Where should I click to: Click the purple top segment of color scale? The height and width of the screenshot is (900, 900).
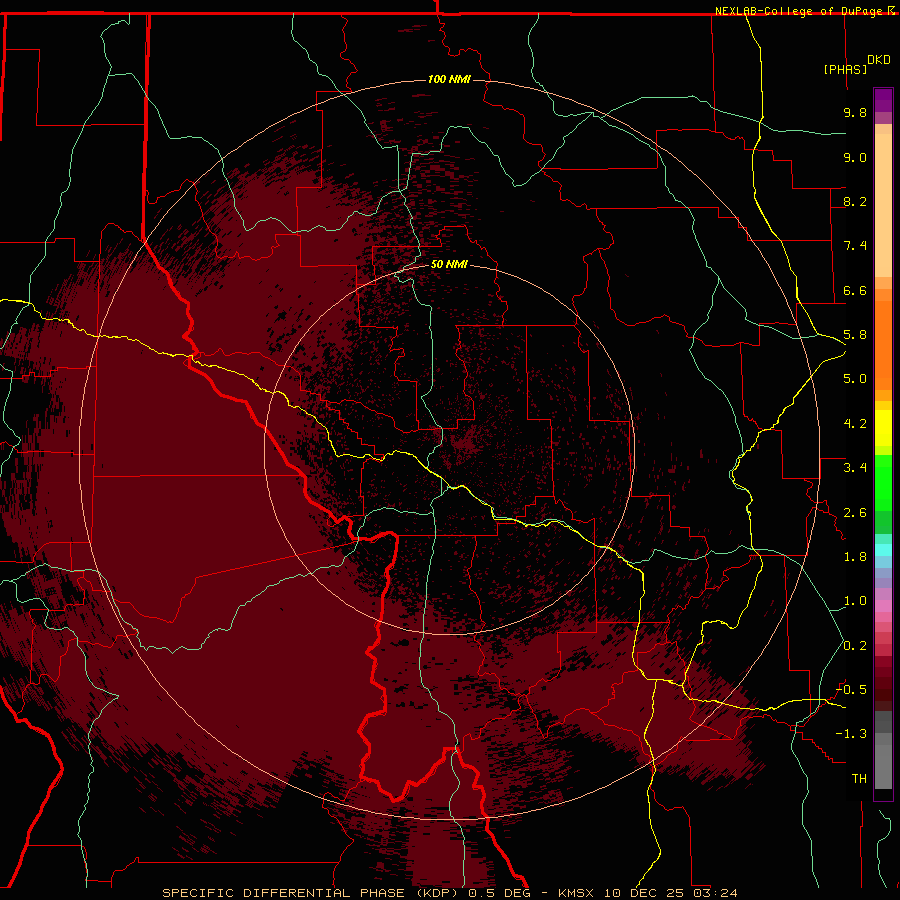tap(883, 100)
